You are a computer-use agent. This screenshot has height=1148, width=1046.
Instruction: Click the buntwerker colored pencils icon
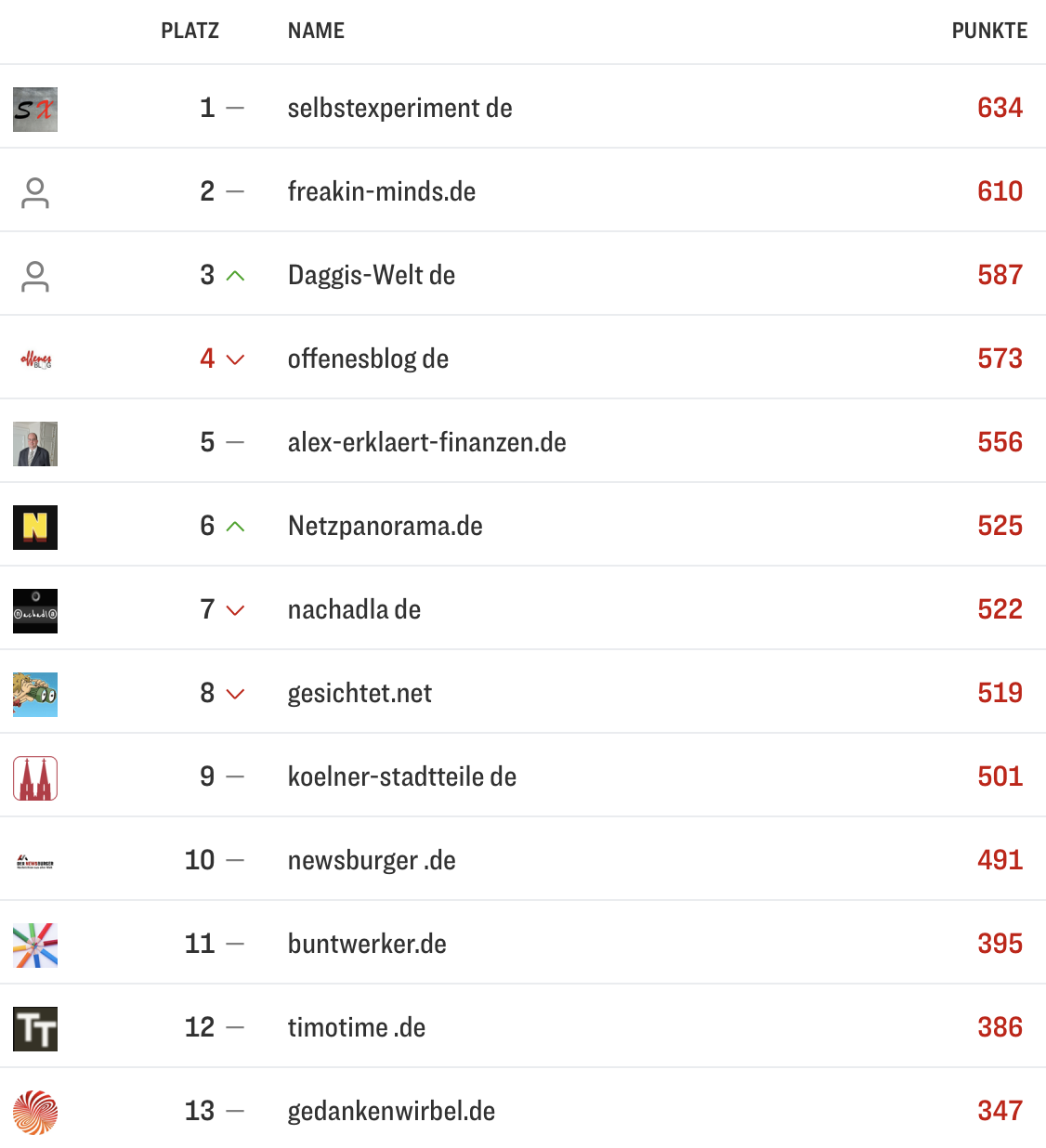[x=35, y=946]
